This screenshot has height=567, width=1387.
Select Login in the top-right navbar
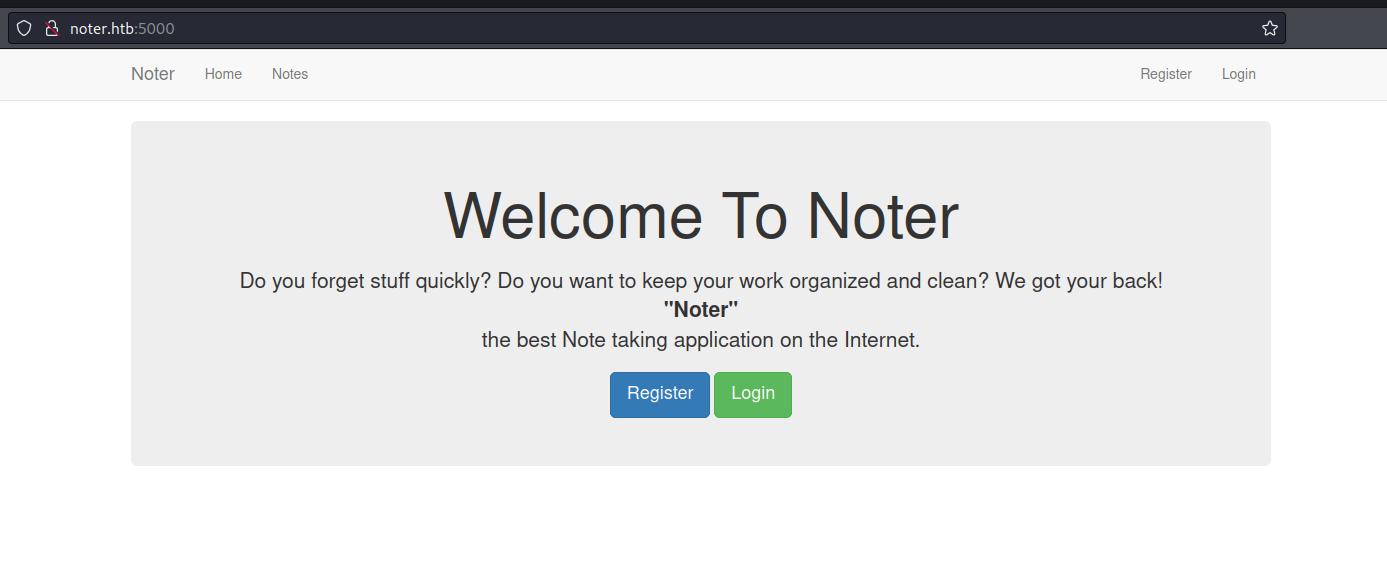click(x=1238, y=74)
